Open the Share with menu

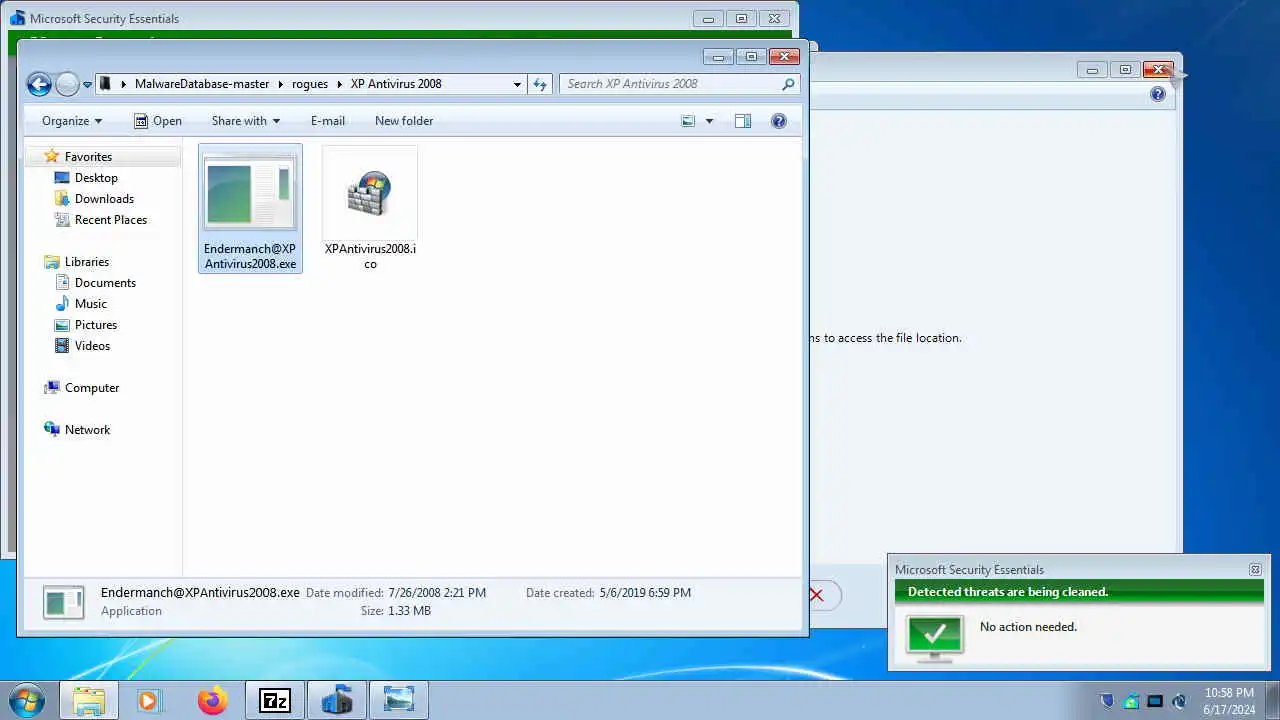click(245, 121)
